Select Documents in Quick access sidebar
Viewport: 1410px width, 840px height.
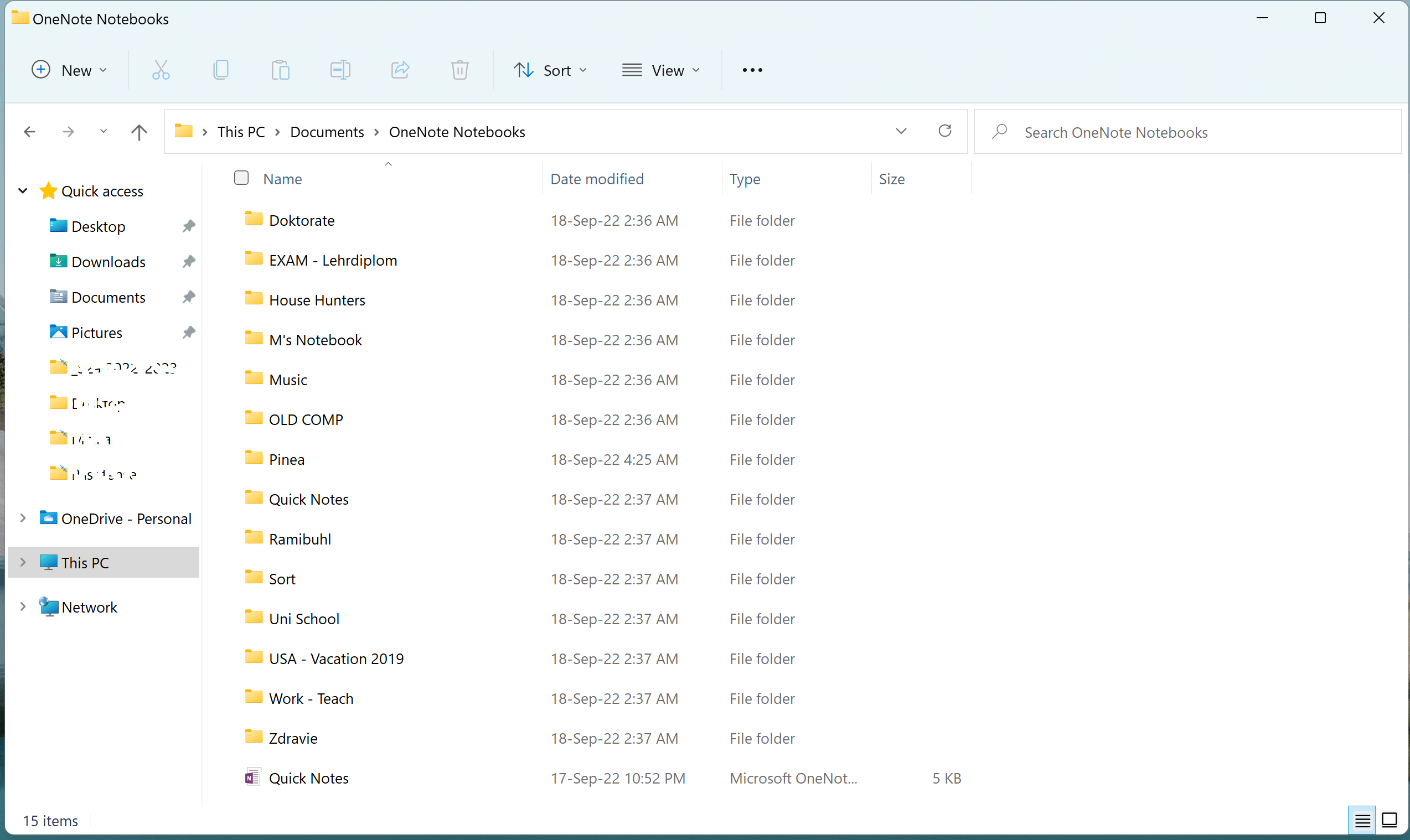109,297
